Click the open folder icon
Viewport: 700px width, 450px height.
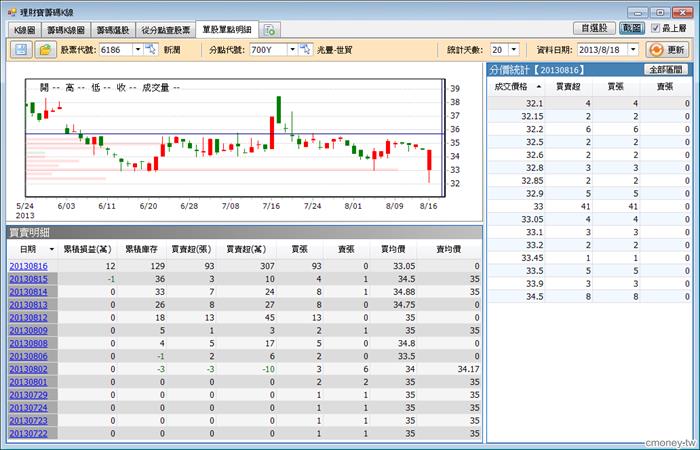pyautogui.click(x=45, y=50)
